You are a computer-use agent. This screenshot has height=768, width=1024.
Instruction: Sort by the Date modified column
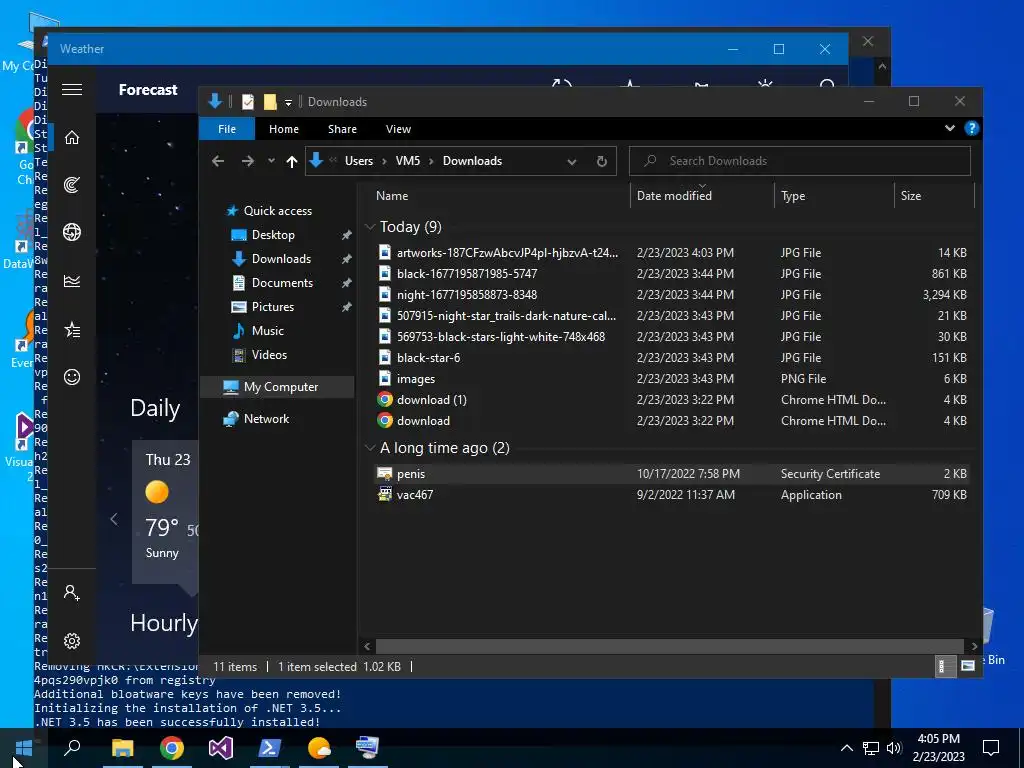tap(674, 195)
